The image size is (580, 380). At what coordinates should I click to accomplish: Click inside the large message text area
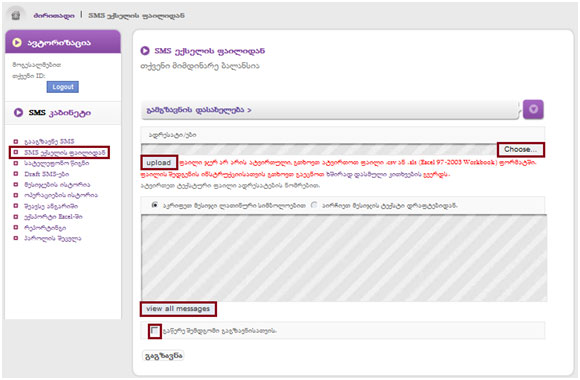tap(344, 258)
